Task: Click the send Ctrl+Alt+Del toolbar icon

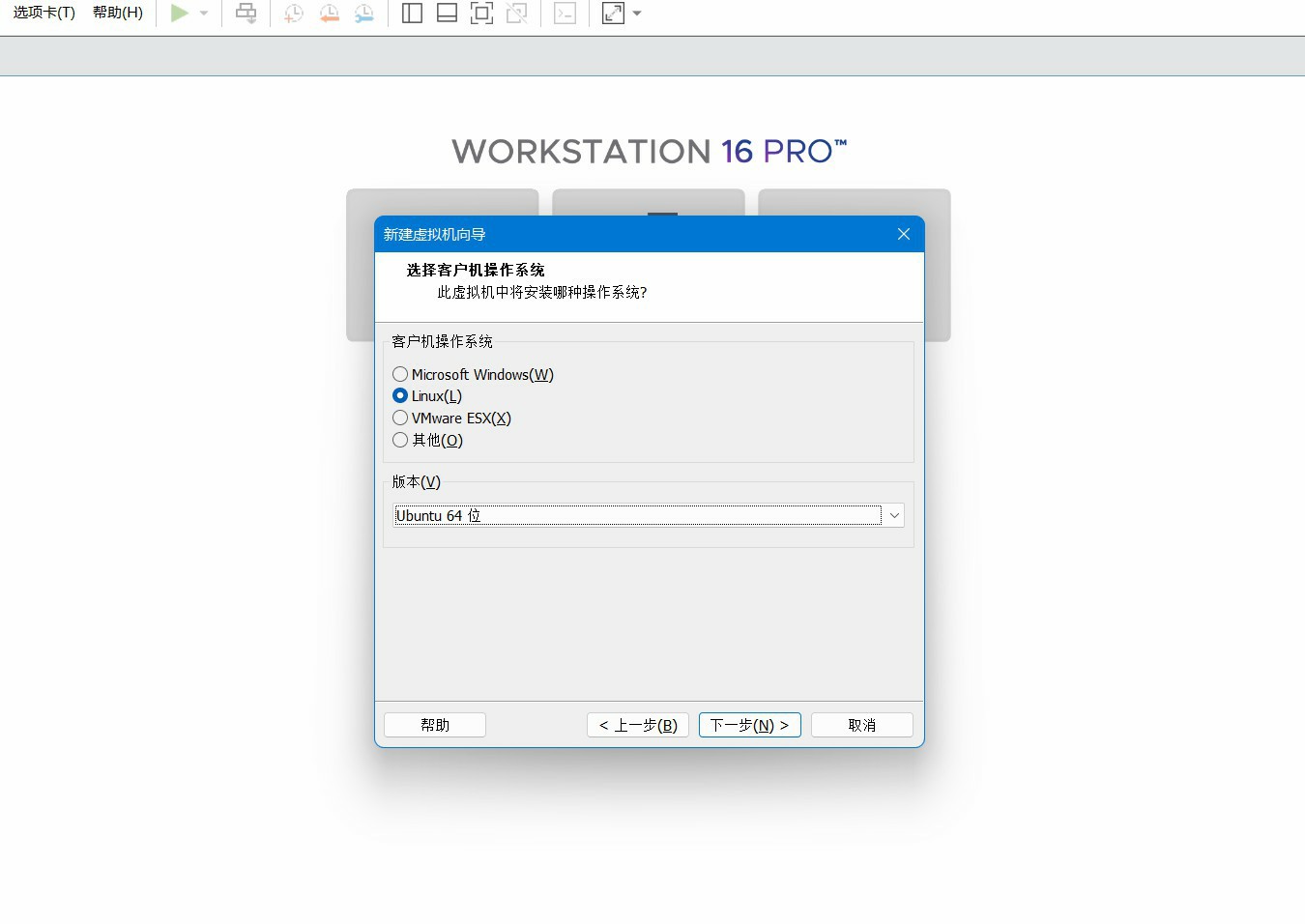Action: tap(246, 14)
